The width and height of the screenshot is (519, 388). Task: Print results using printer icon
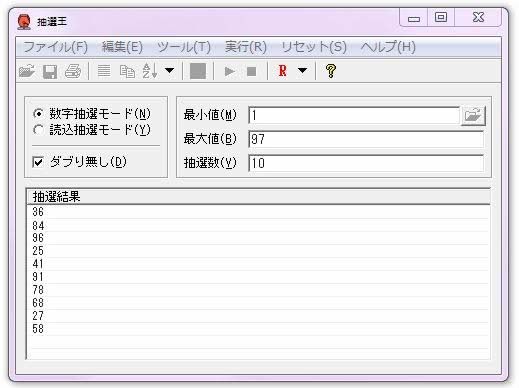73,71
